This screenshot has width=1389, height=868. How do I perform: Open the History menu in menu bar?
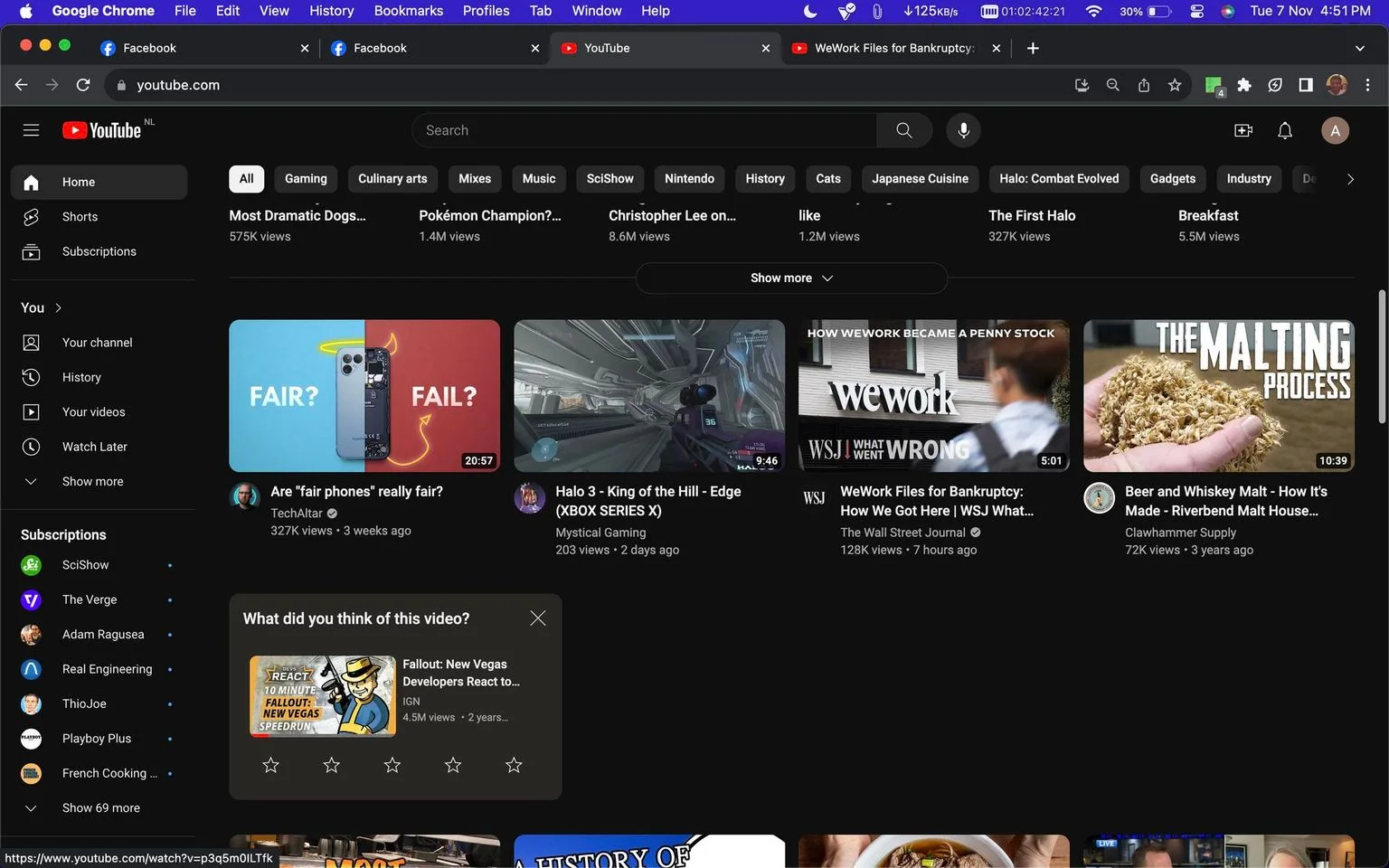click(x=331, y=11)
